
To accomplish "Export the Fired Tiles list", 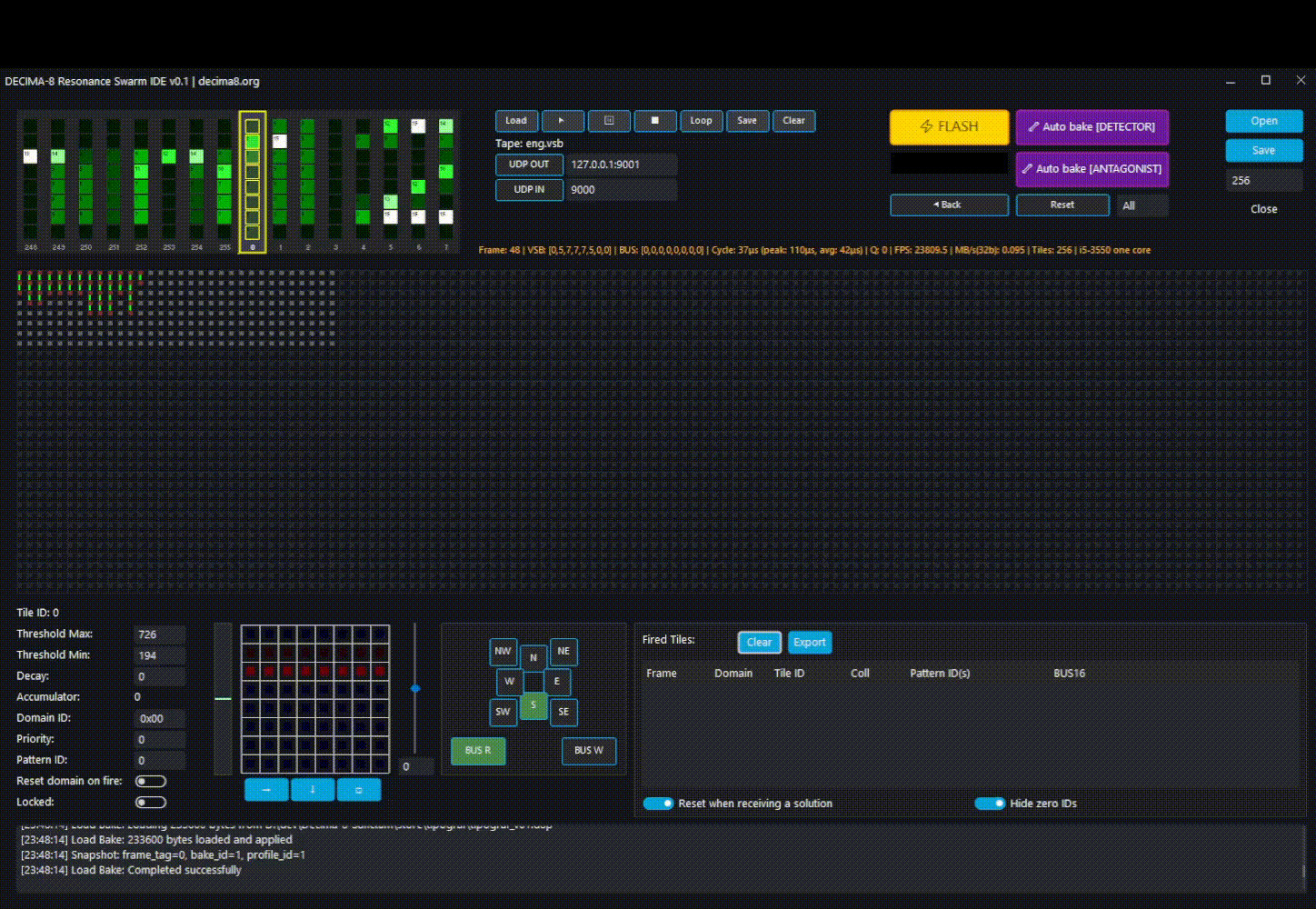I will coord(809,643).
